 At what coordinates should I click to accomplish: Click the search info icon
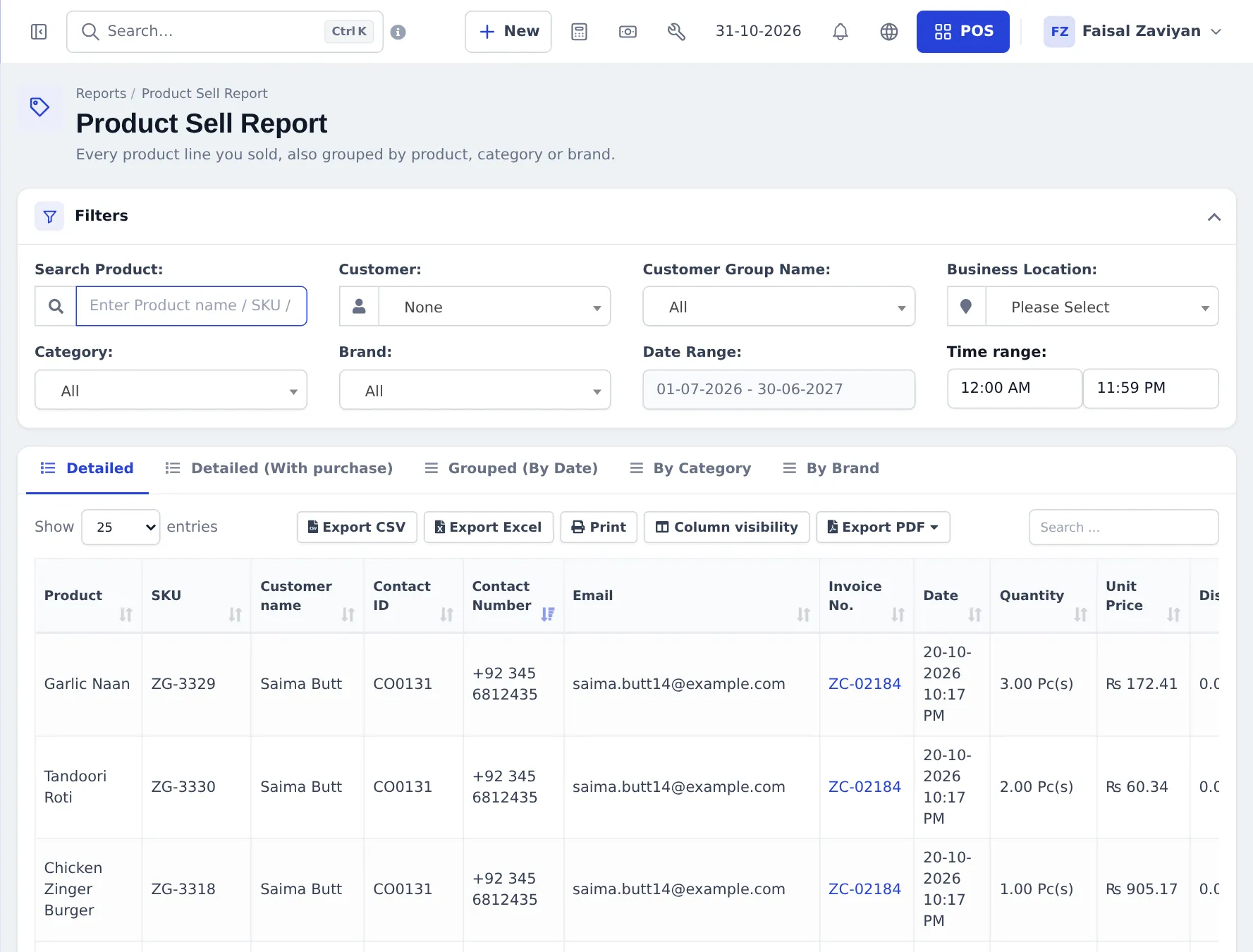click(x=398, y=32)
